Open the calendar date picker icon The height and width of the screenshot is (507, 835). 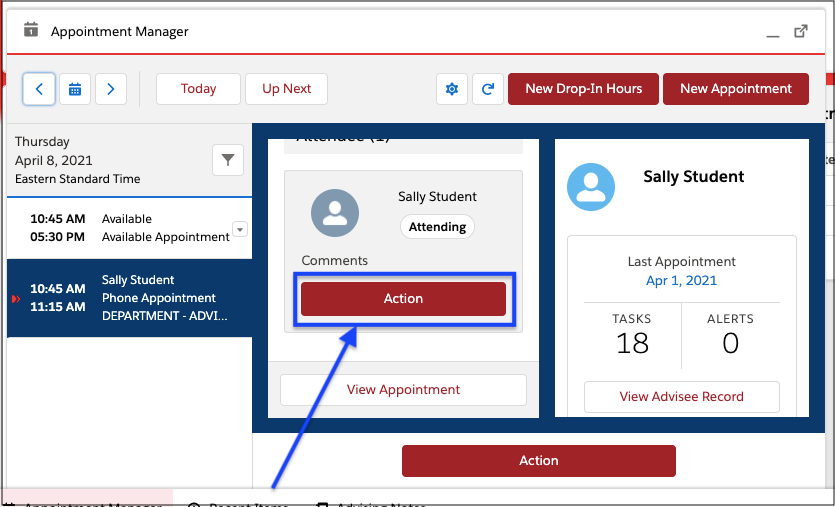pyautogui.click(x=75, y=89)
